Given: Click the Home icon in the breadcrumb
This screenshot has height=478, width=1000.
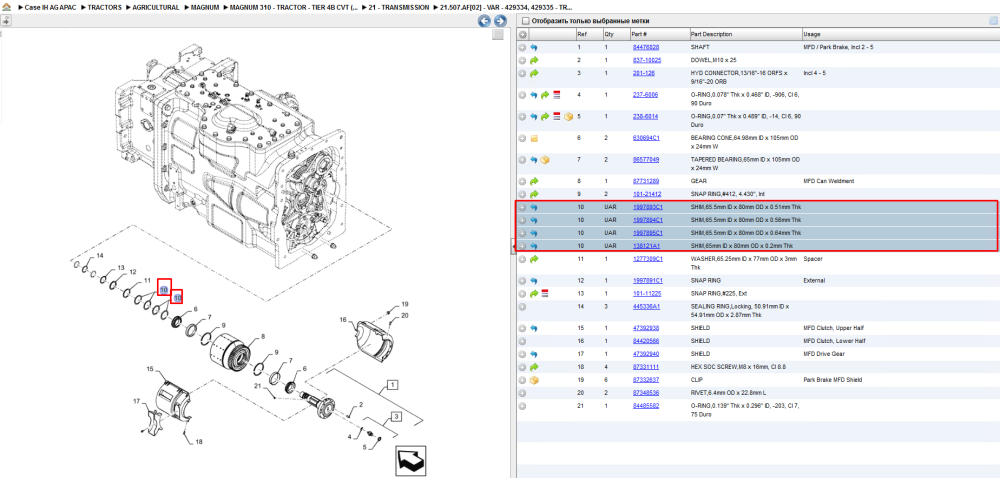Looking at the screenshot, I should point(6,8).
